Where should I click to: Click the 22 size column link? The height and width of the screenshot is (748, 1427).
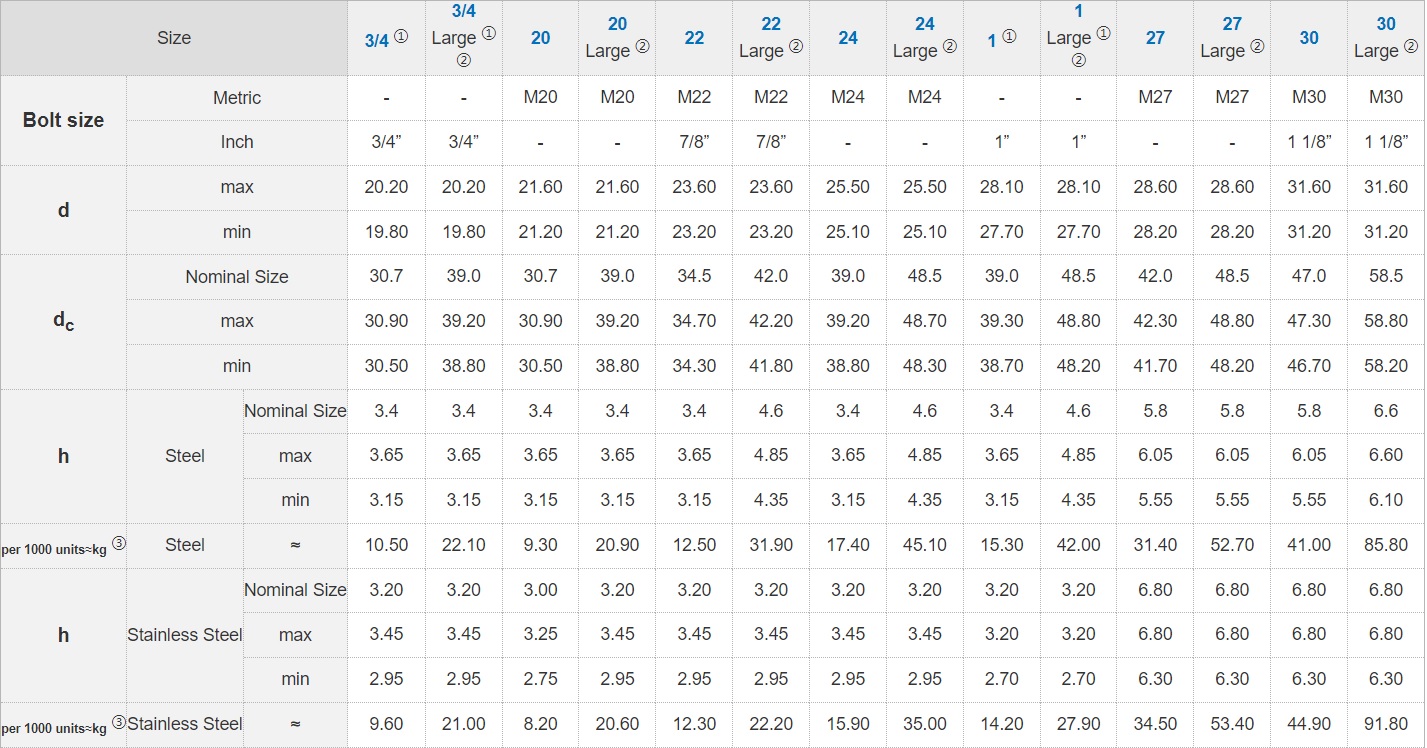(x=694, y=38)
